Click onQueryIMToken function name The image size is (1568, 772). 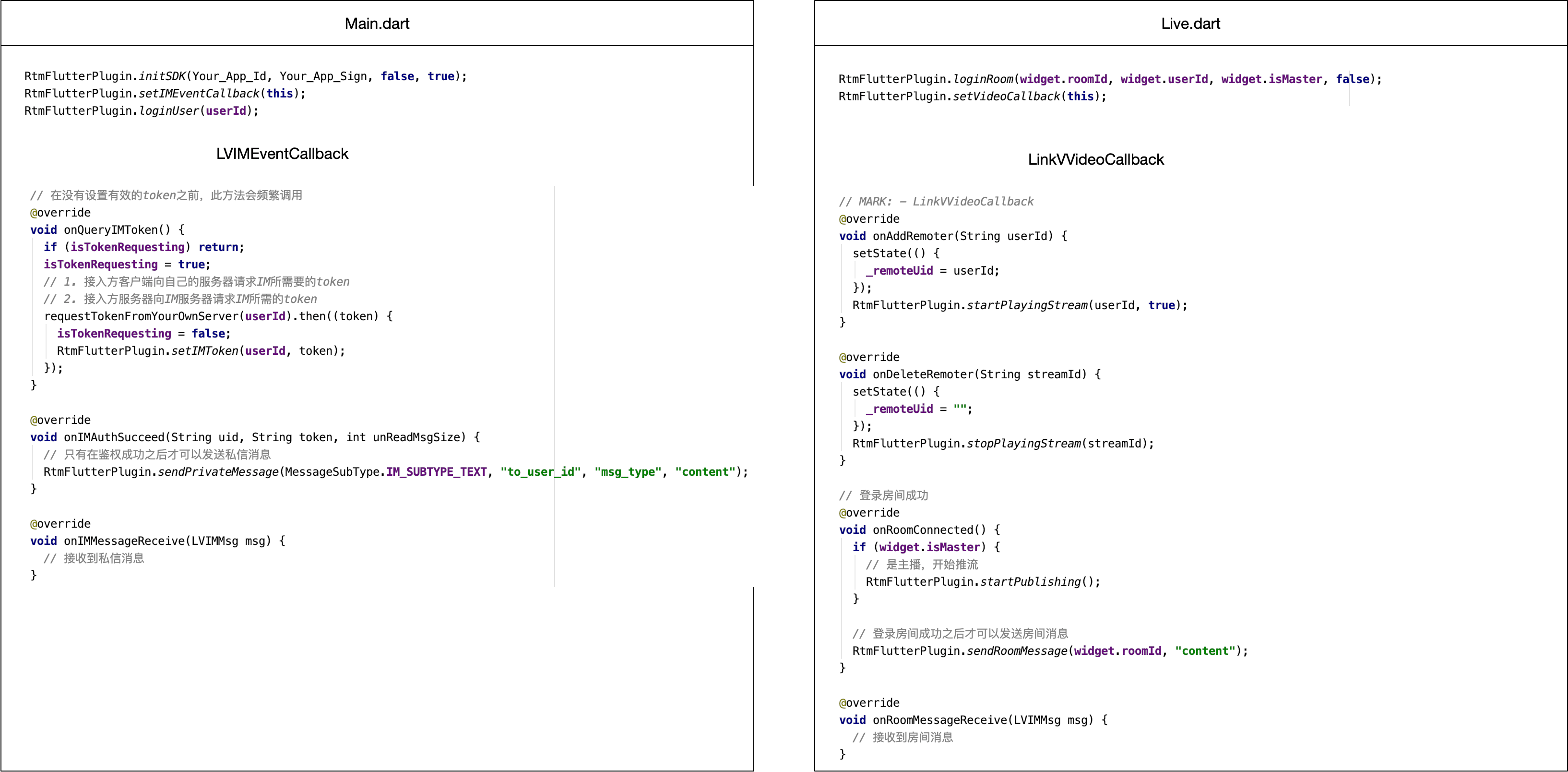point(111,229)
